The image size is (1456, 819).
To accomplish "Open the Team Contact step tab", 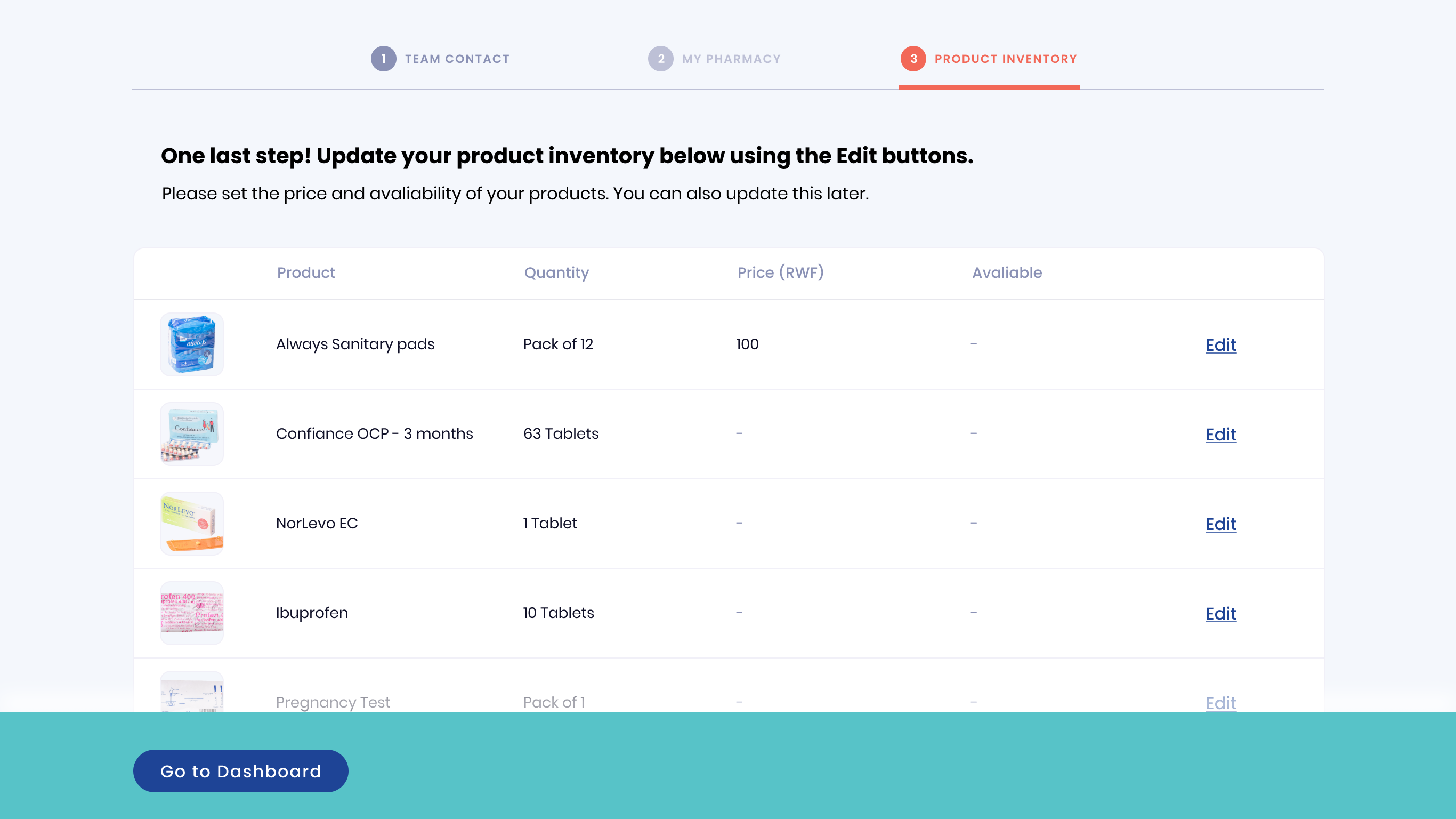I will 457,59.
